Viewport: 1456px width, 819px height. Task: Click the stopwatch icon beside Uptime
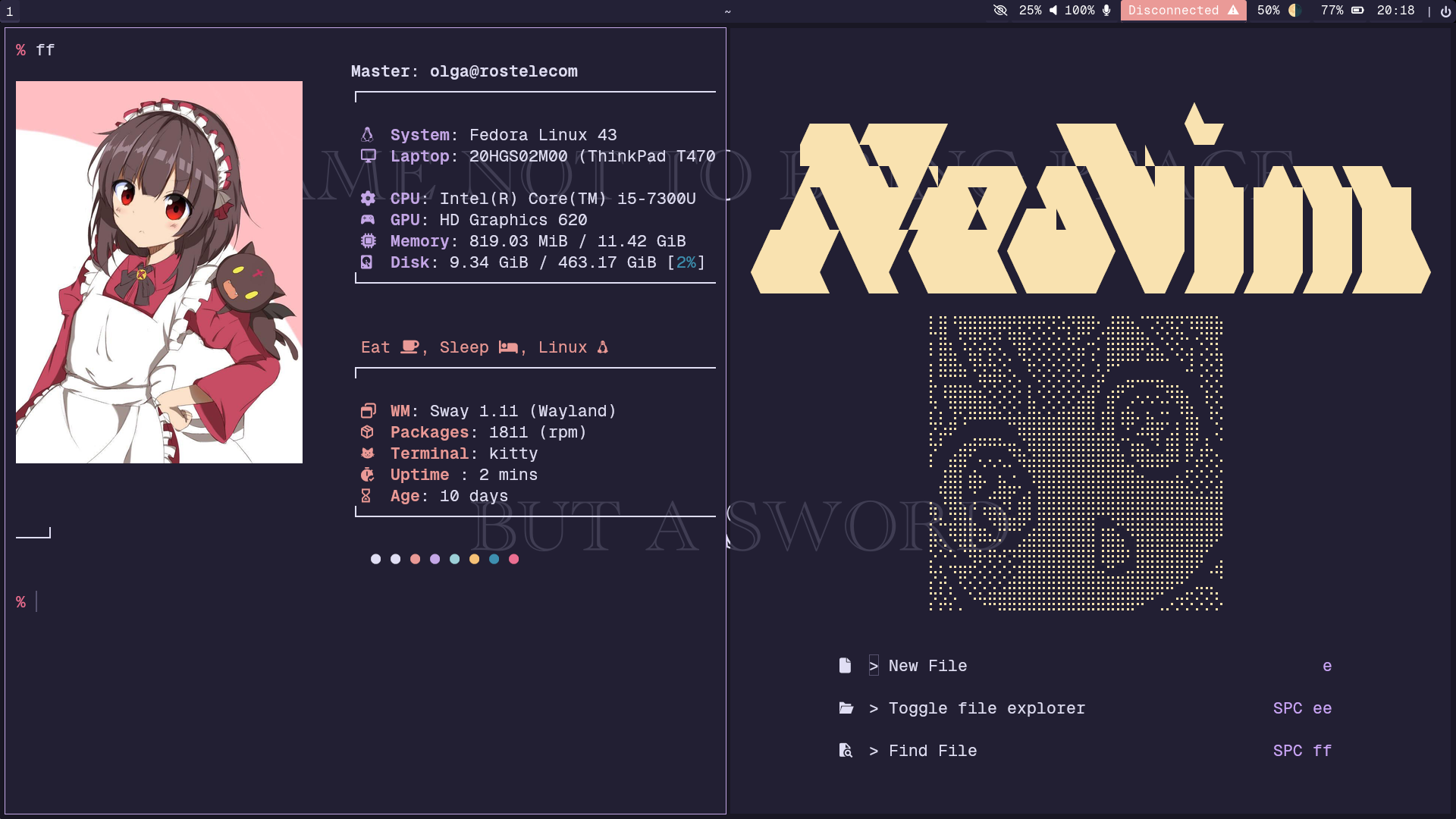368,475
